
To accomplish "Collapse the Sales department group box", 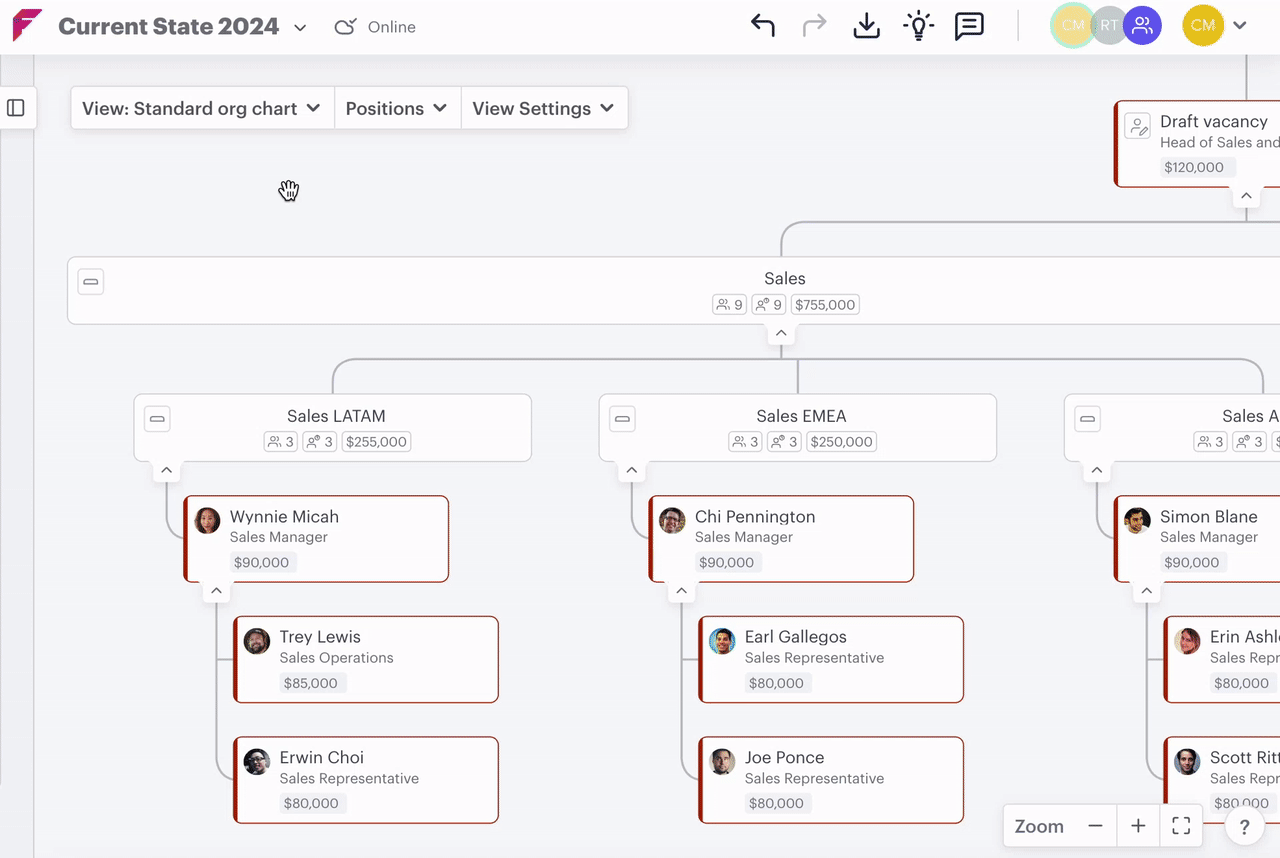I will point(91,282).
